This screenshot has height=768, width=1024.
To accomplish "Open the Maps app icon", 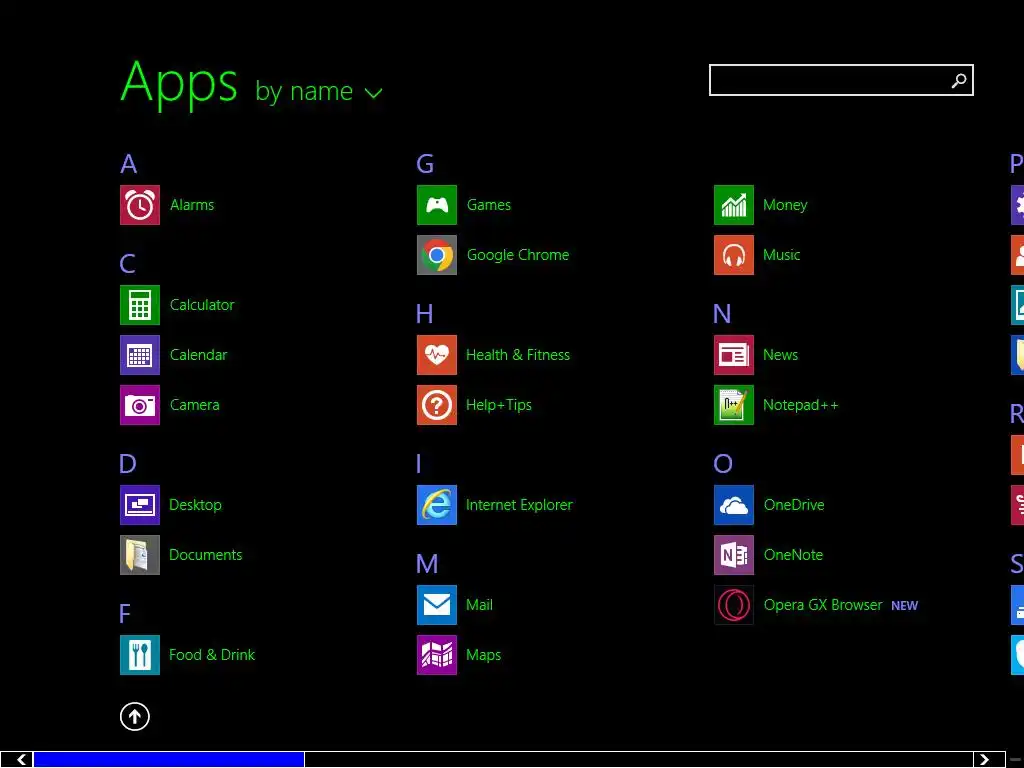I will [x=437, y=655].
